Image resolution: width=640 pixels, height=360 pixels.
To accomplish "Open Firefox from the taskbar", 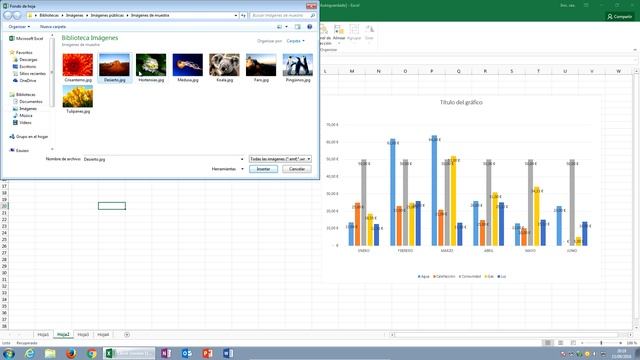I will (x=71, y=353).
